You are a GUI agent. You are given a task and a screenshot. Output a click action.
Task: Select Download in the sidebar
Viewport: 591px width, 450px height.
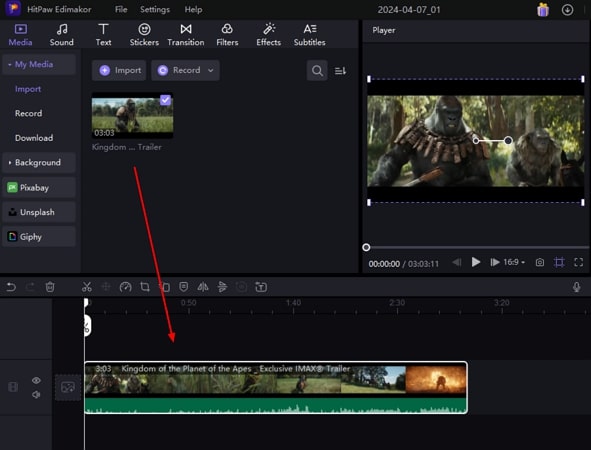click(x=34, y=138)
